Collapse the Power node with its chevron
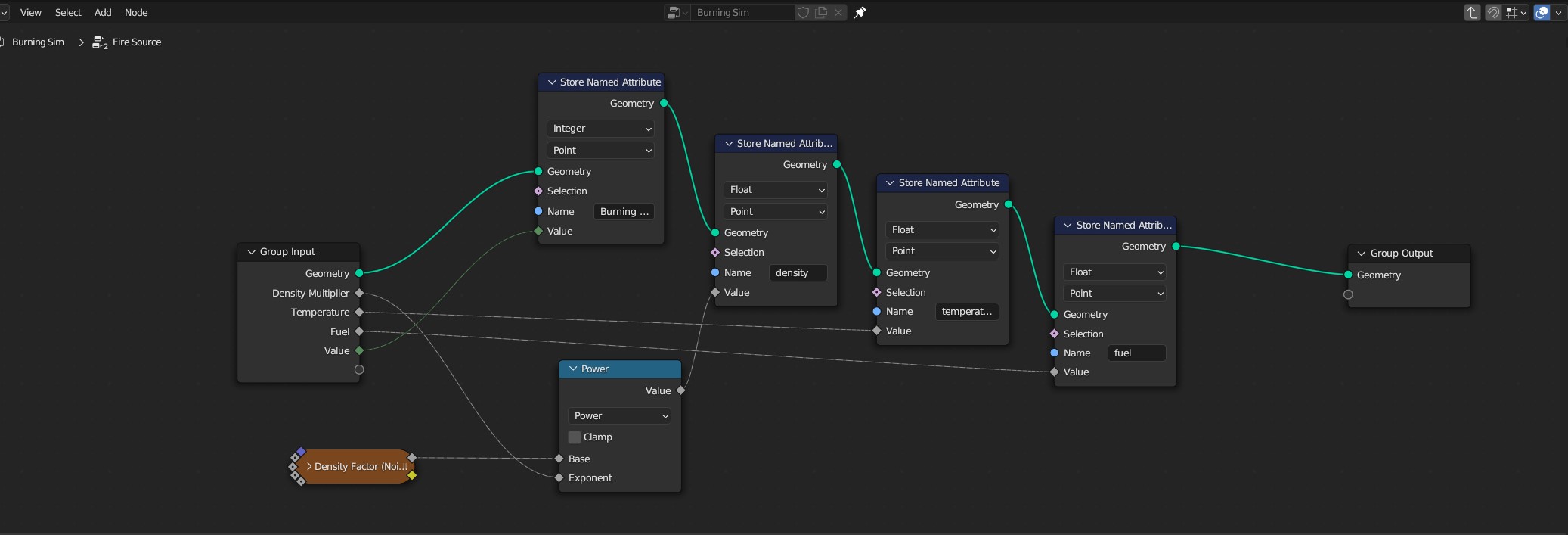Image resolution: width=1568 pixels, height=535 pixels. (573, 369)
